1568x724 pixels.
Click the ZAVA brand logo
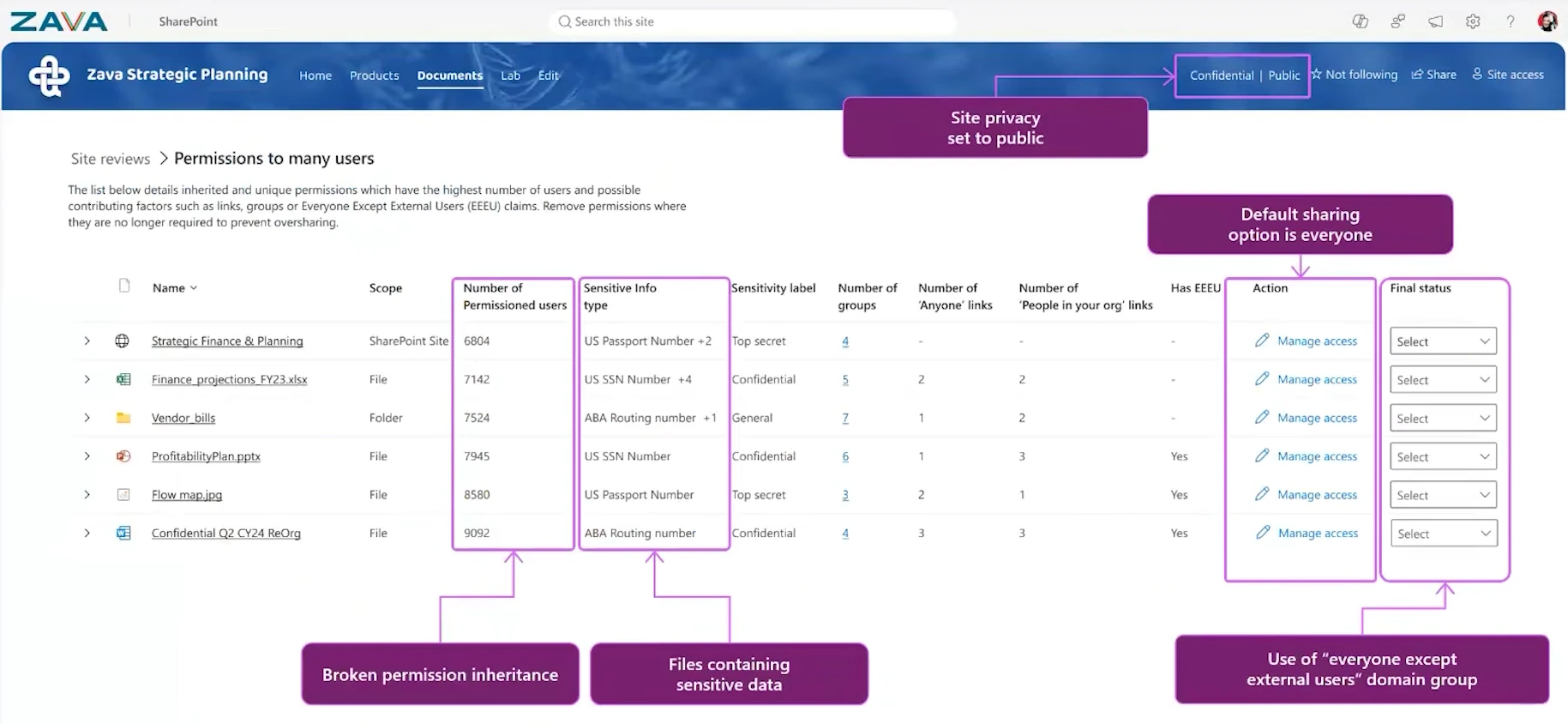click(x=58, y=21)
